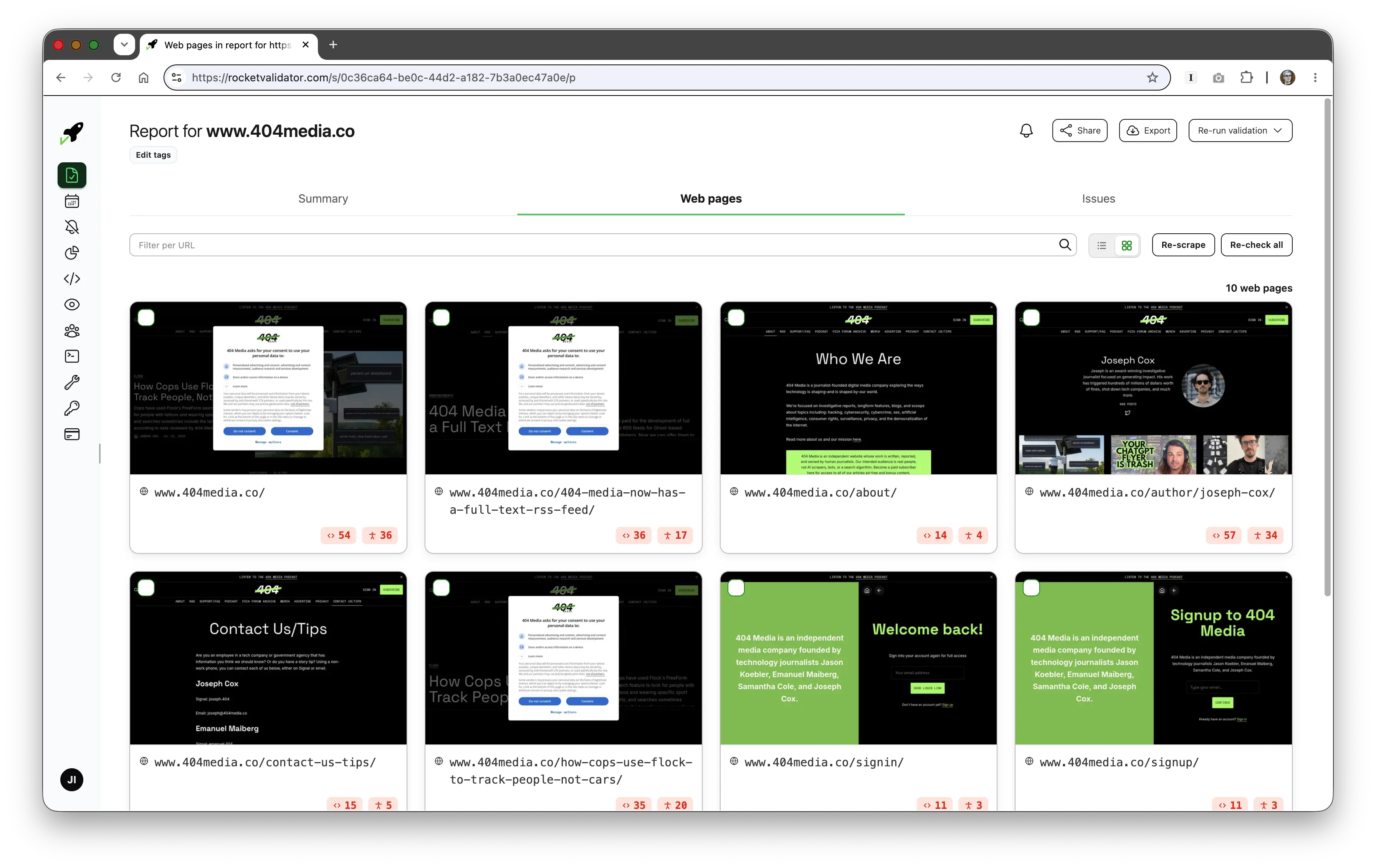Viewport: 1376px width, 868px height.
Task: Go to browser home page
Action: (144, 78)
